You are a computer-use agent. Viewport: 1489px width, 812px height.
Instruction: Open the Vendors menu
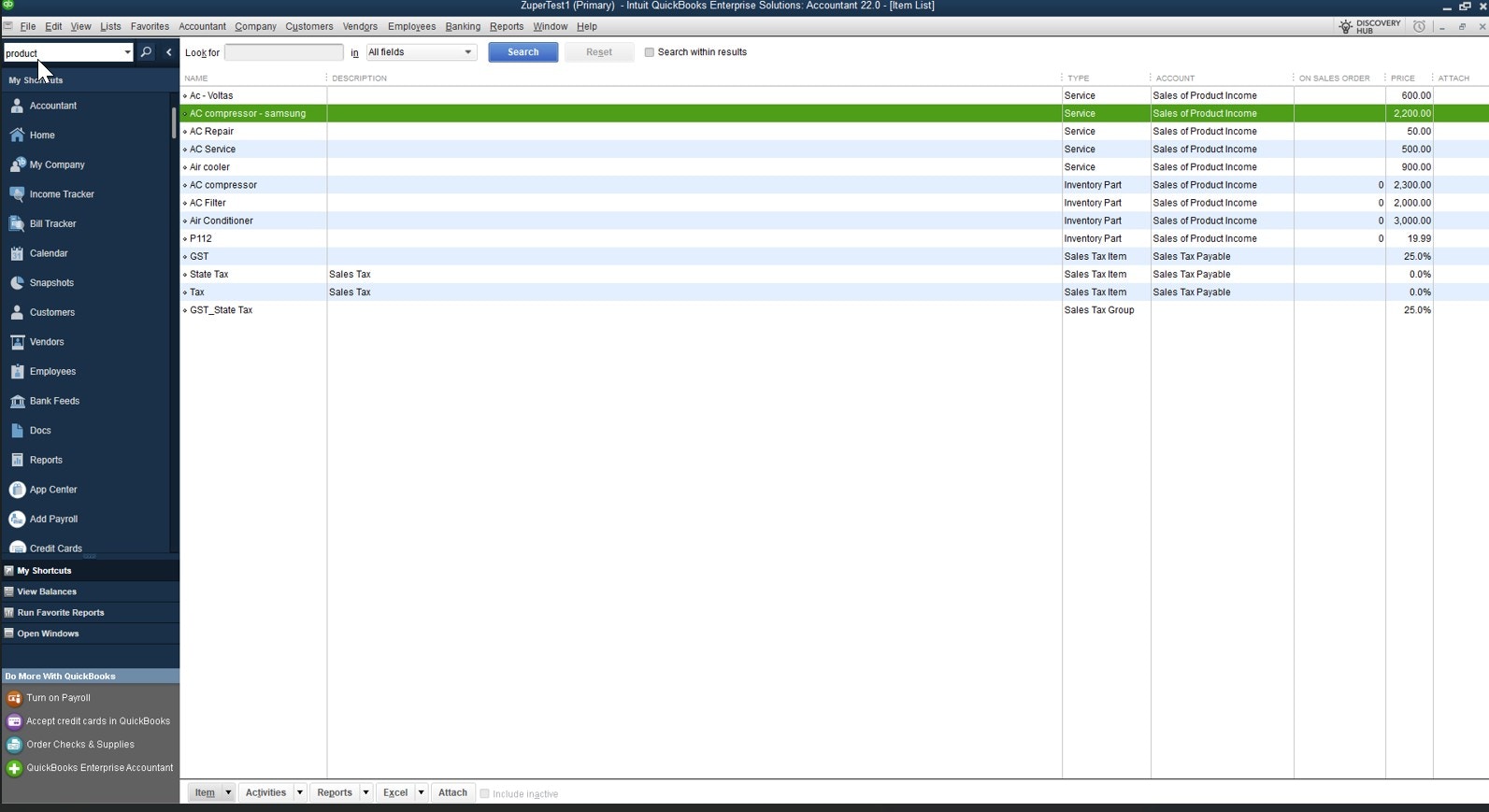point(360,26)
